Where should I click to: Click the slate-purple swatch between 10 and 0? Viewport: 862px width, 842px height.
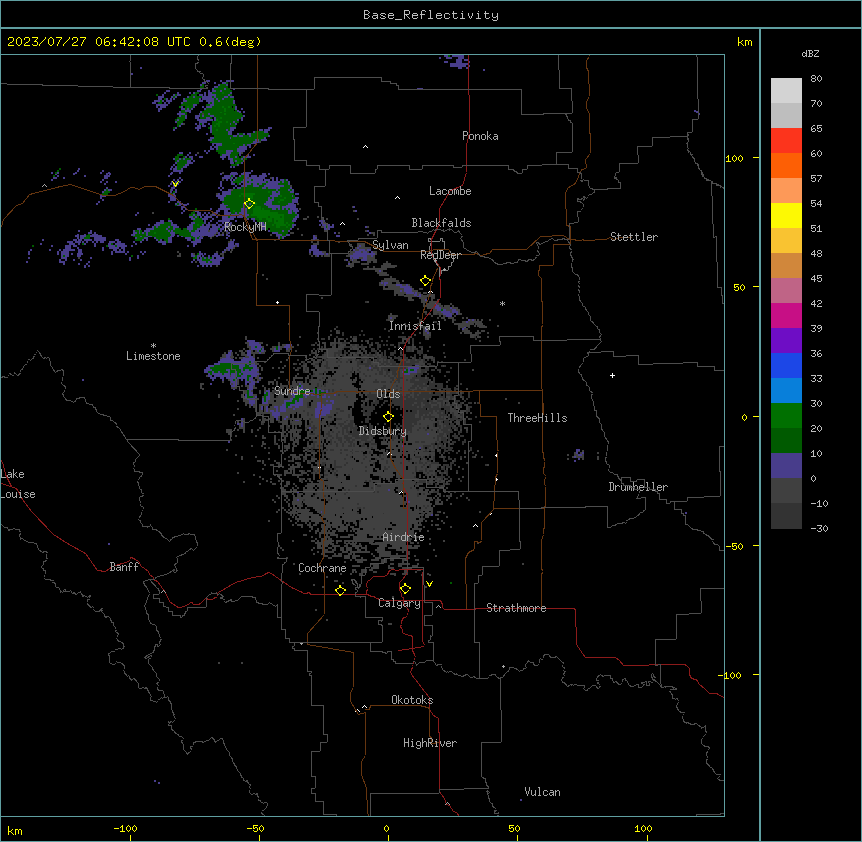[x=786, y=466]
